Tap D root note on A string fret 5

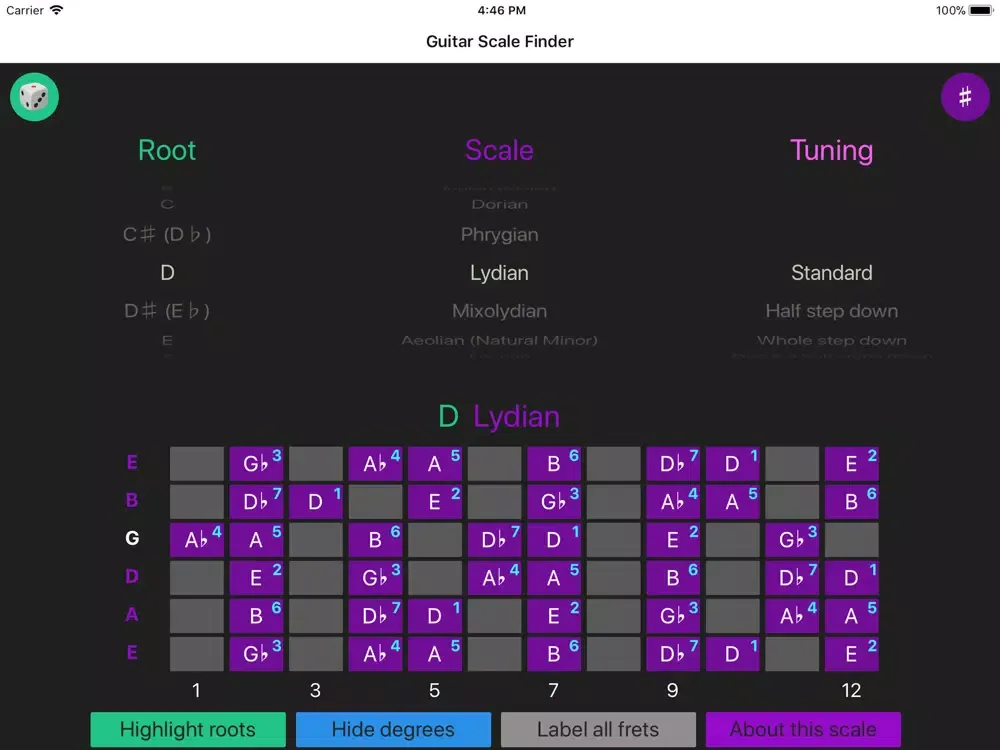pyautogui.click(x=435, y=616)
